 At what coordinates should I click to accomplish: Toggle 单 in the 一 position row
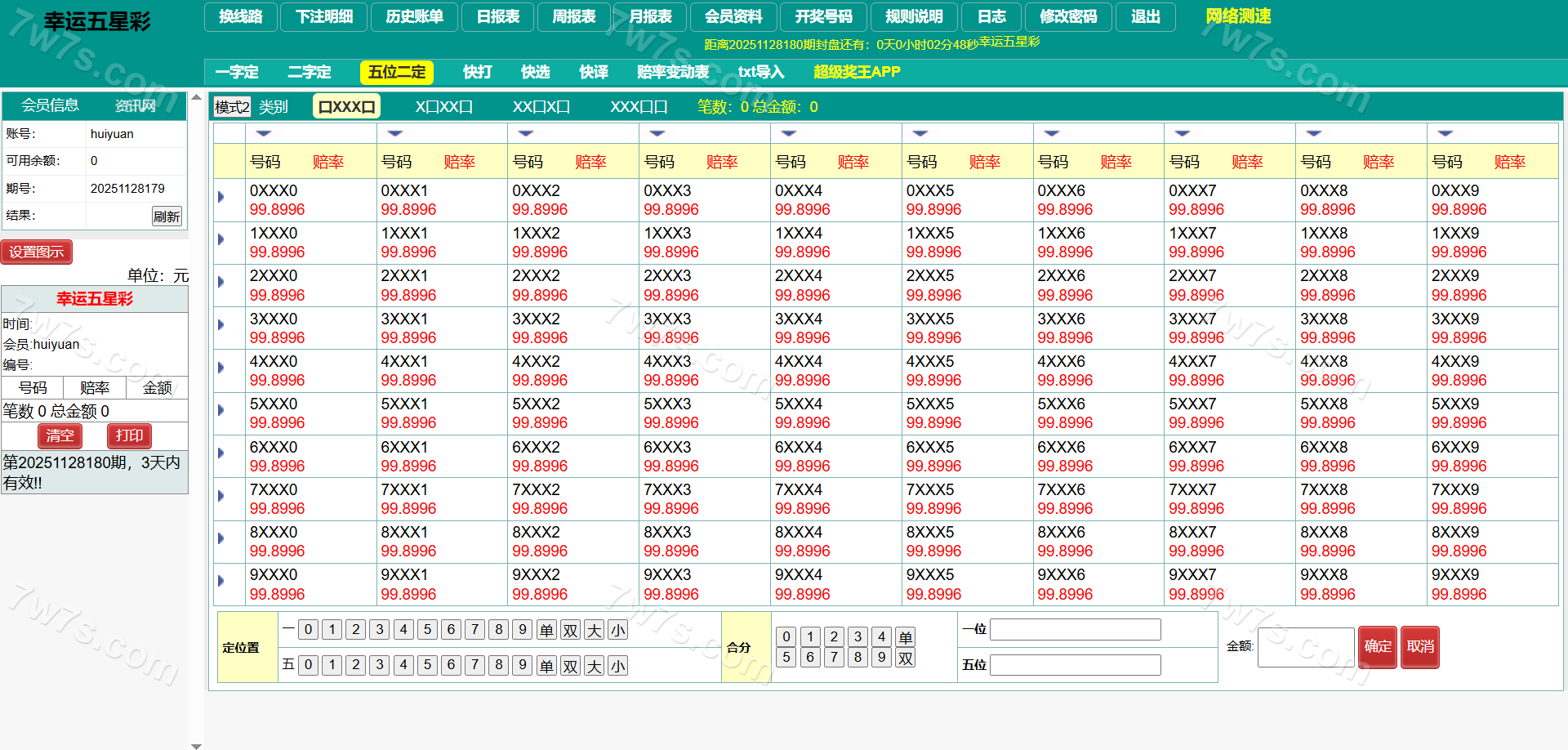coord(546,630)
